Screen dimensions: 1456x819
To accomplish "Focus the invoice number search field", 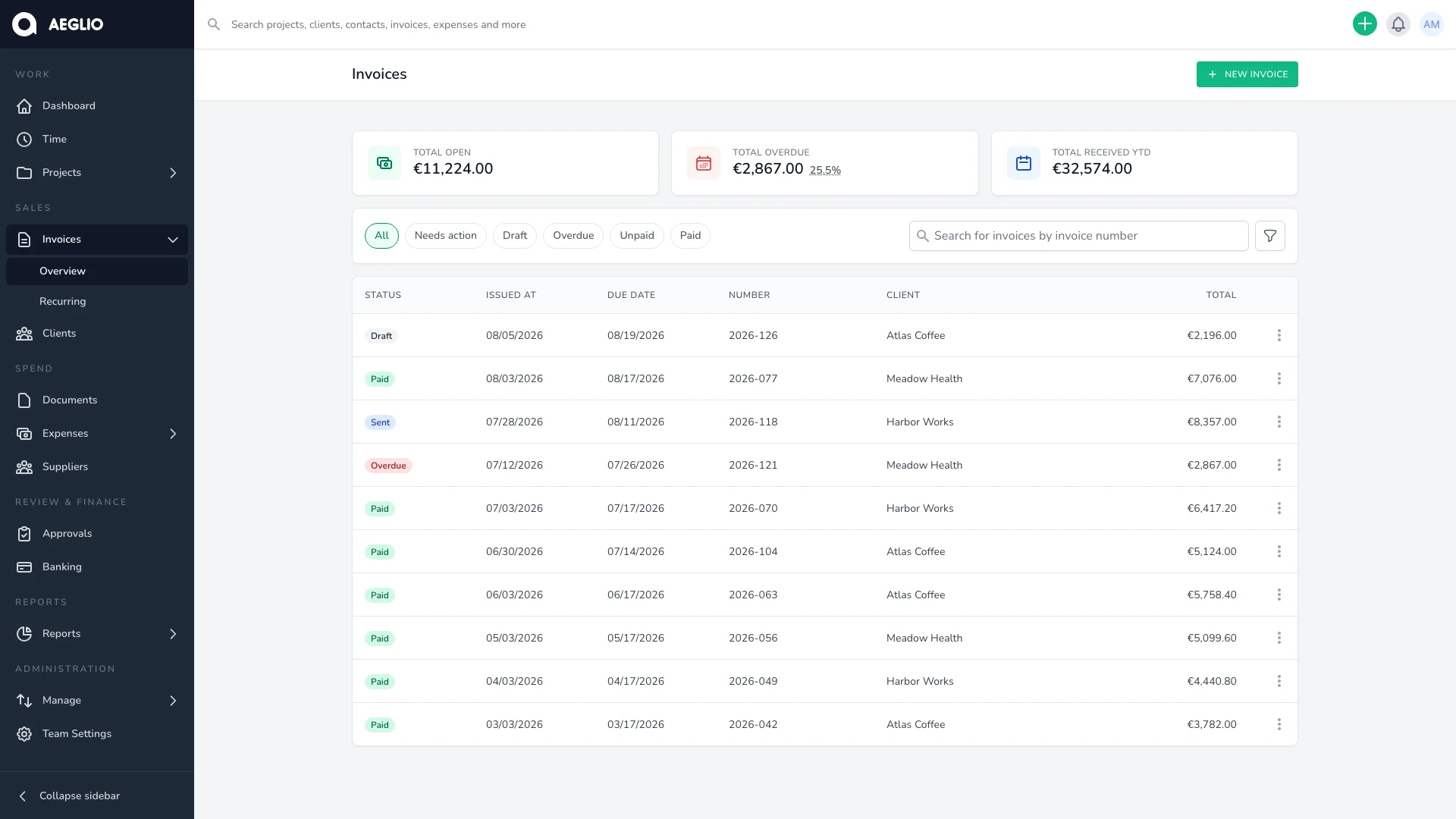I will (x=1078, y=236).
